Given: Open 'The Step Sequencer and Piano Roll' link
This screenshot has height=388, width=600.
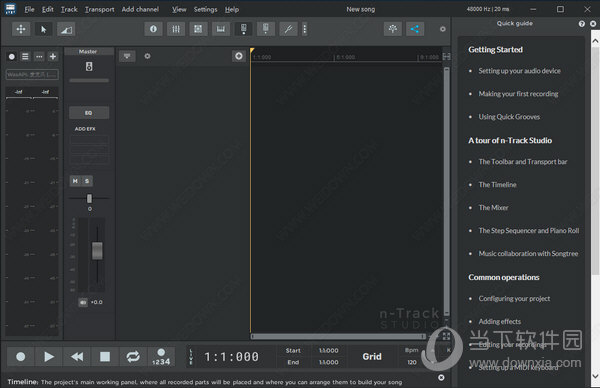Looking at the screenshot, I should point(528,230).
